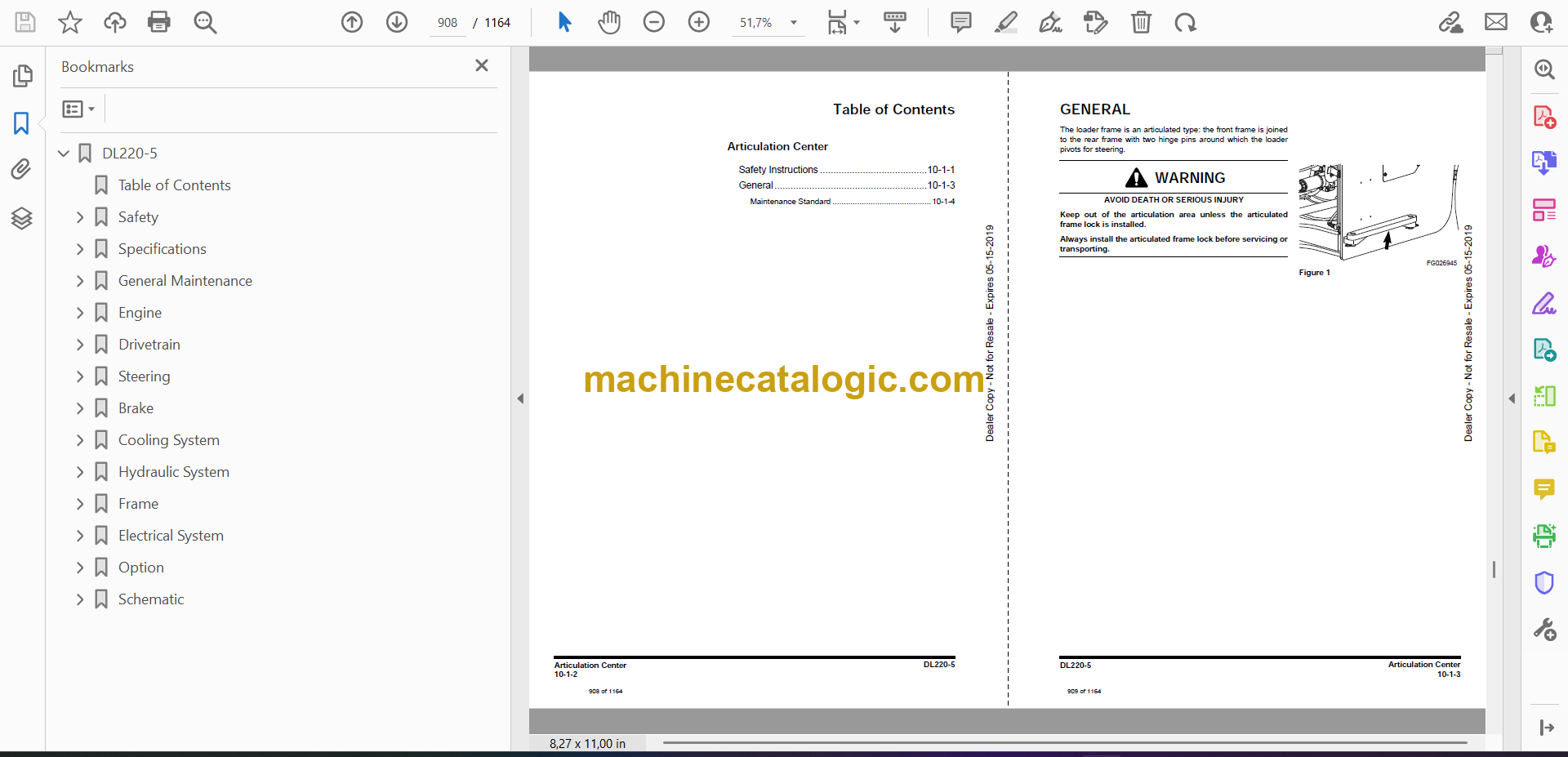Image resolution: width=1568 pixels, height=757 pixels.
Task: Open the green Print Production tool
Action: (1544, 536)
